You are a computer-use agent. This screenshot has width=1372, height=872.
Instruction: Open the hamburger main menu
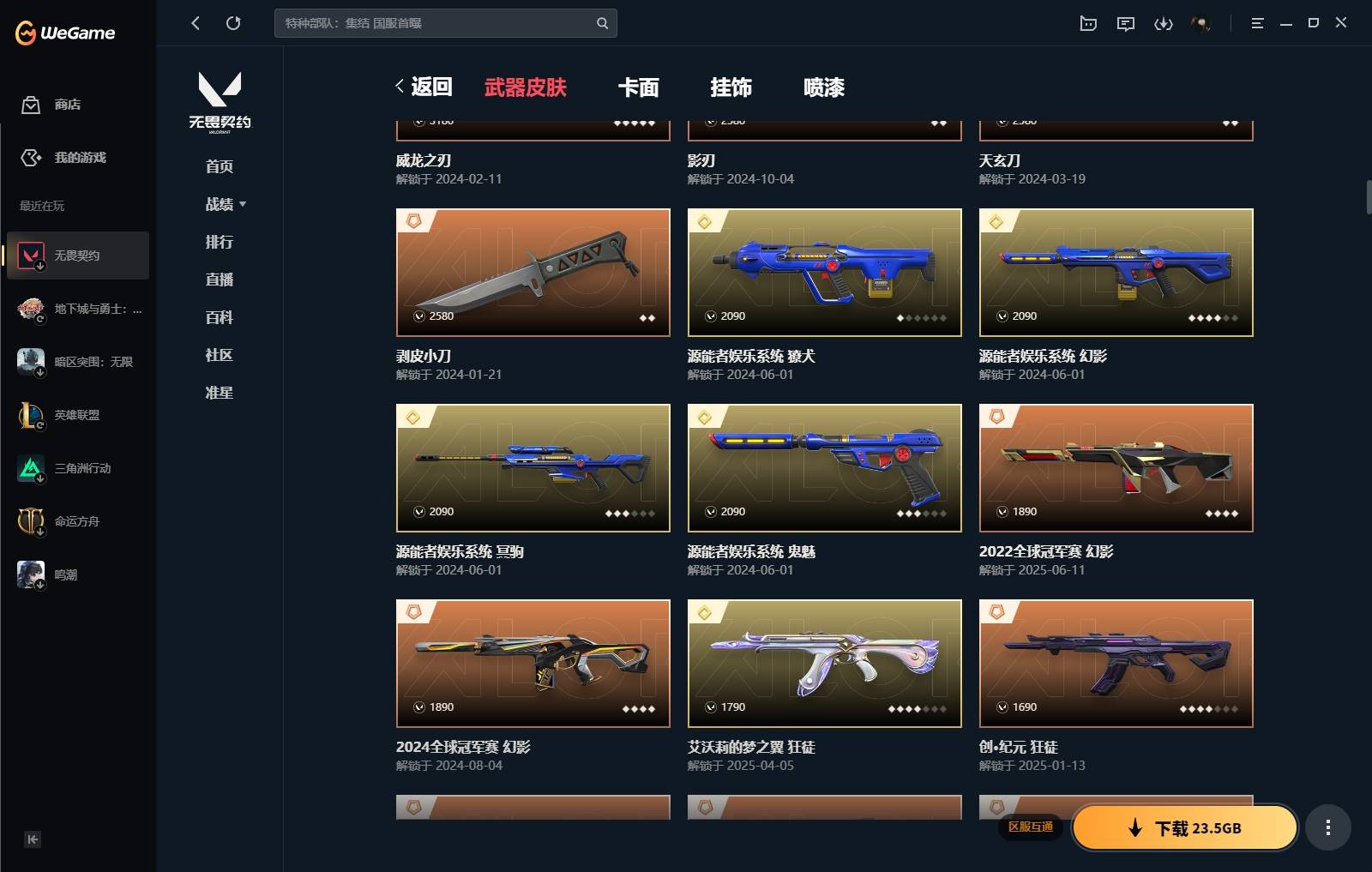1257,23
